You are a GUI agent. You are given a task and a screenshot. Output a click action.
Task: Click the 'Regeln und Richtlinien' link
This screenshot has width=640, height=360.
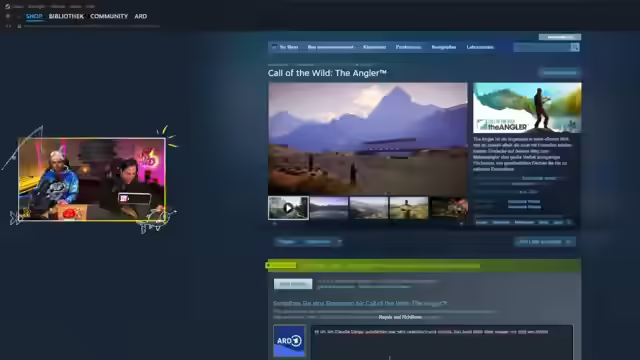tap(400, 317)
